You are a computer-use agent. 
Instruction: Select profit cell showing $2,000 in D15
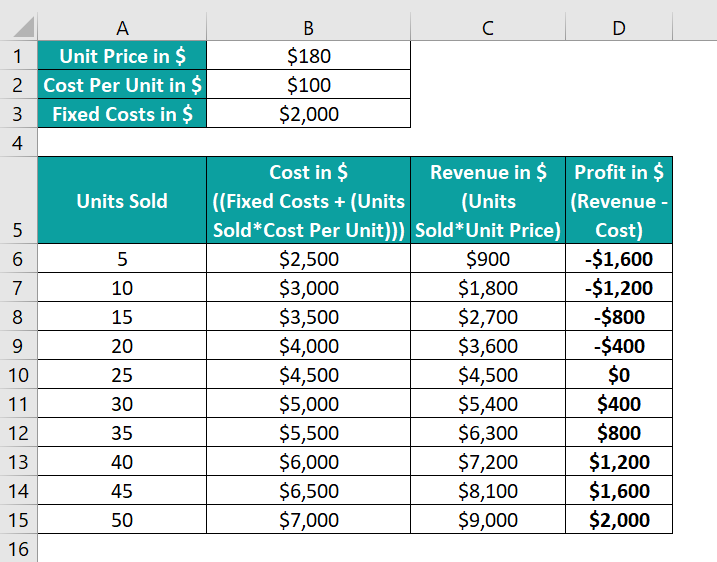619,519
